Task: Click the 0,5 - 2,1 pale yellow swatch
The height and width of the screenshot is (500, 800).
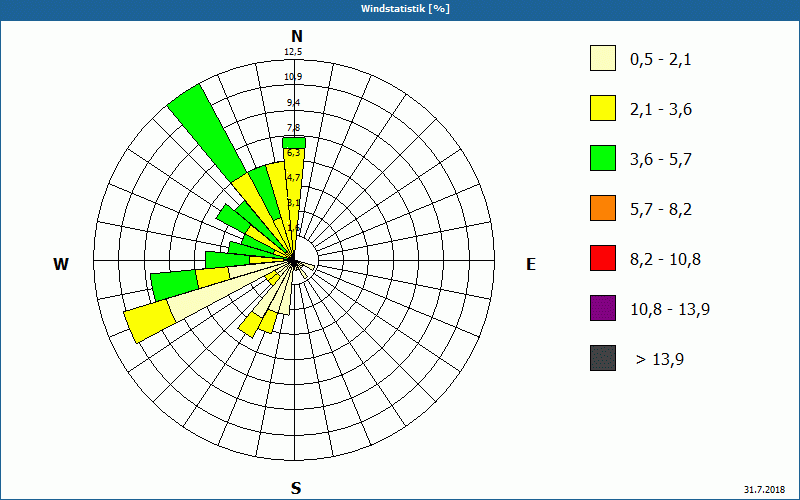Action: [603, 58]
